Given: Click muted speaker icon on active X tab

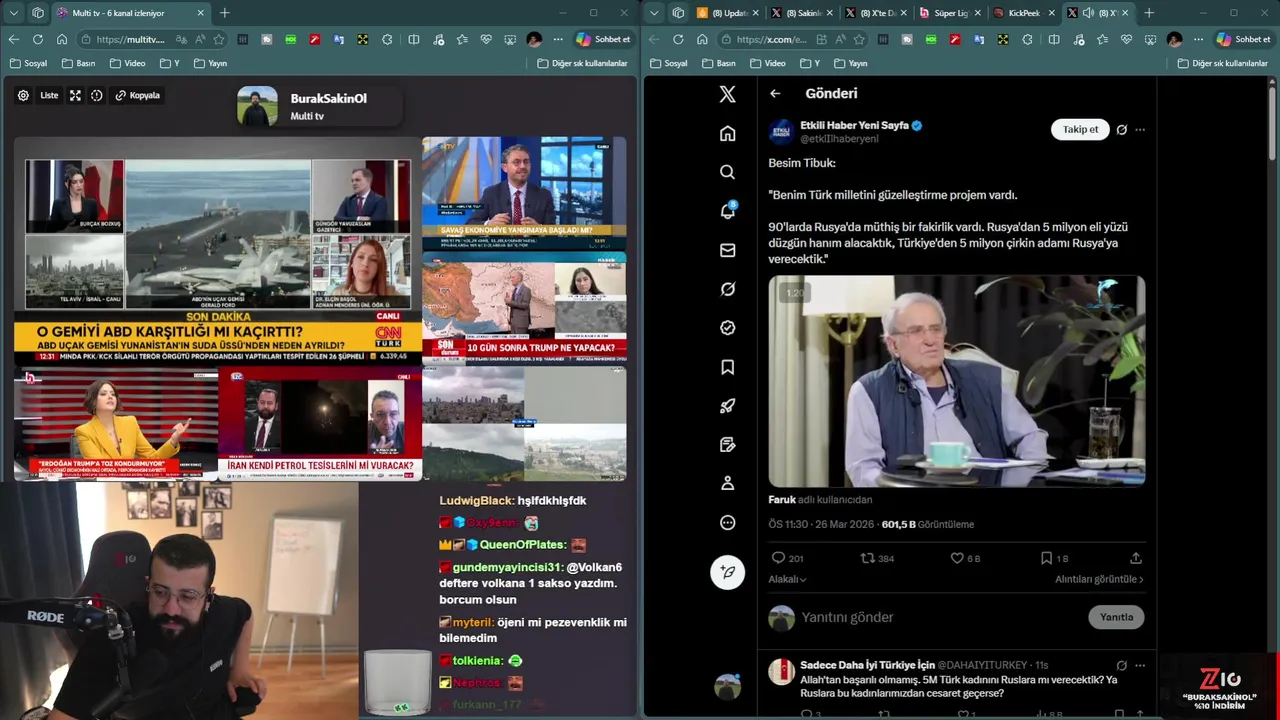Looking at the screenshot, I should [1088, 13].
